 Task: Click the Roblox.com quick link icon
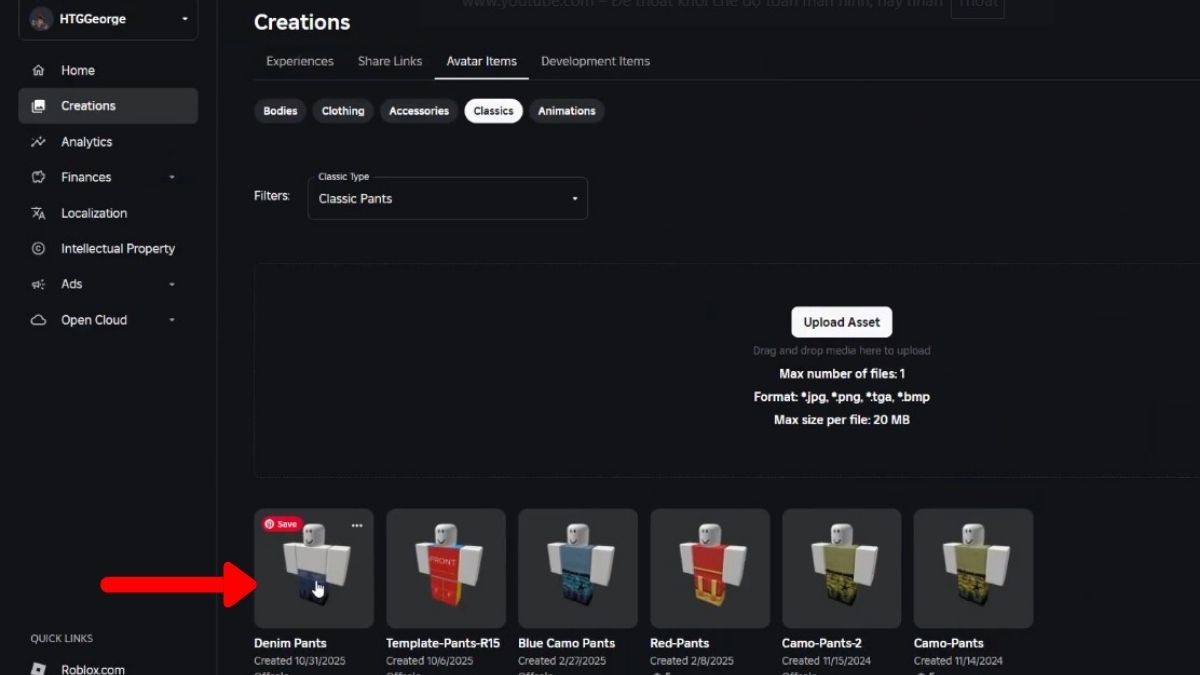coord(39,669)
